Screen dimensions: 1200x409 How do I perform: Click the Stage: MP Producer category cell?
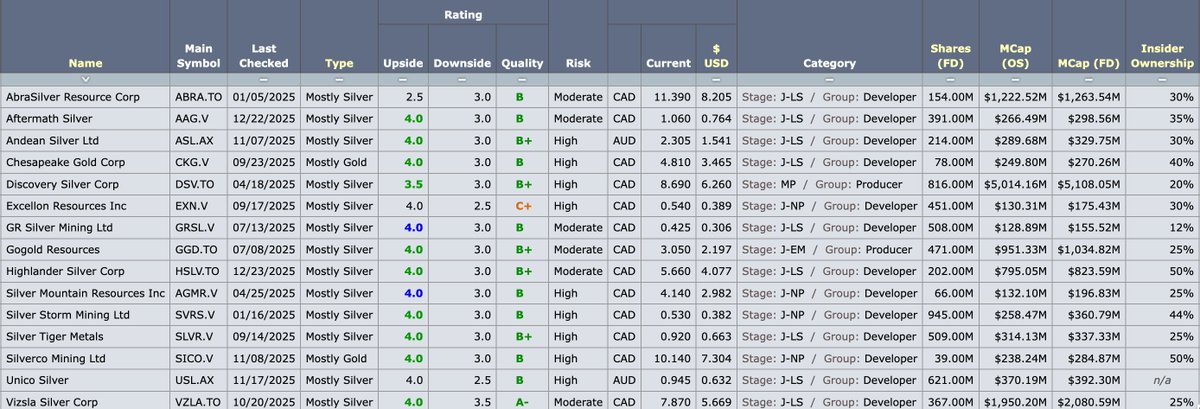[828, 185]
